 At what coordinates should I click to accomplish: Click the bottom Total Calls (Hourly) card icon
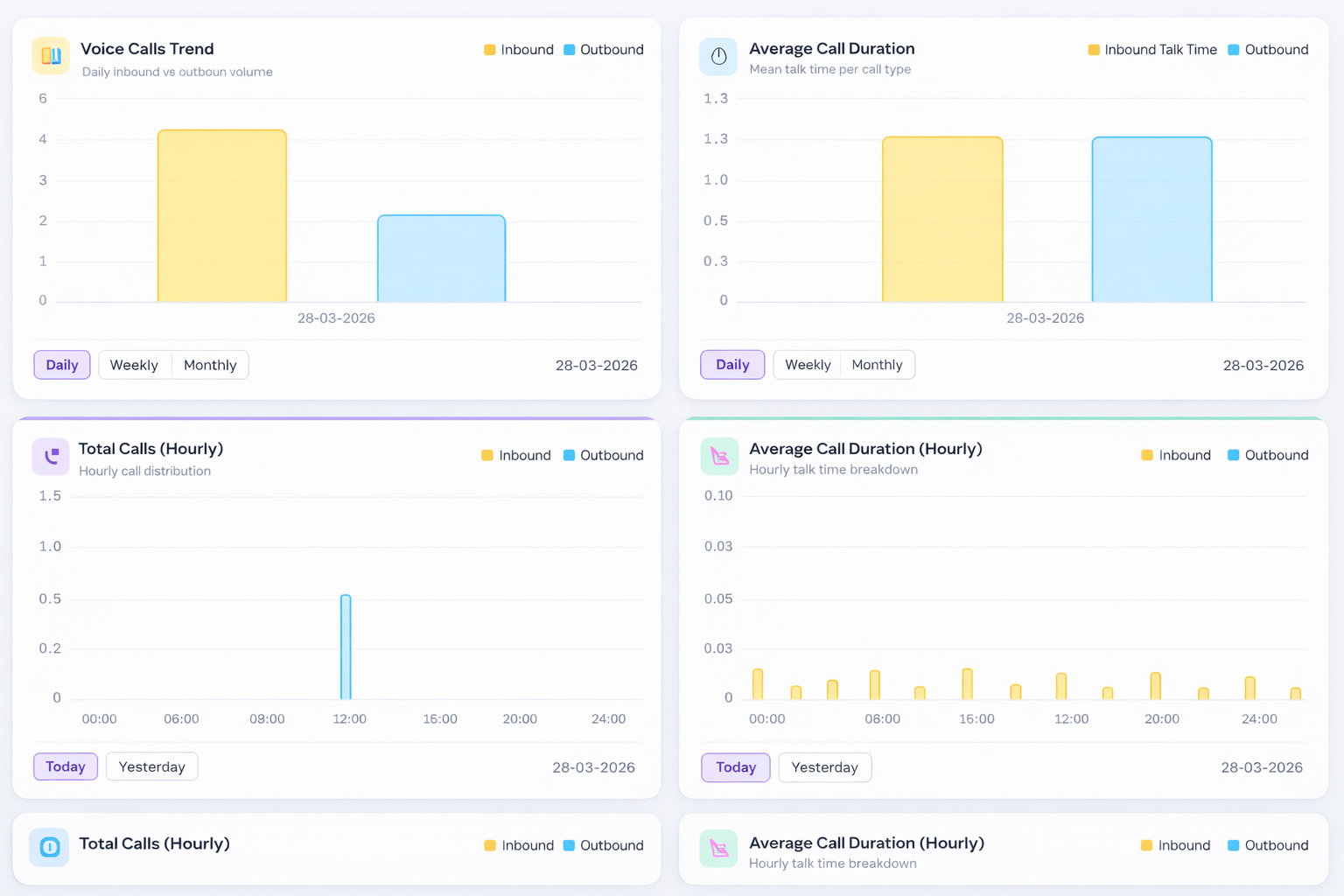pyautogui.click(x=48, y=847)
